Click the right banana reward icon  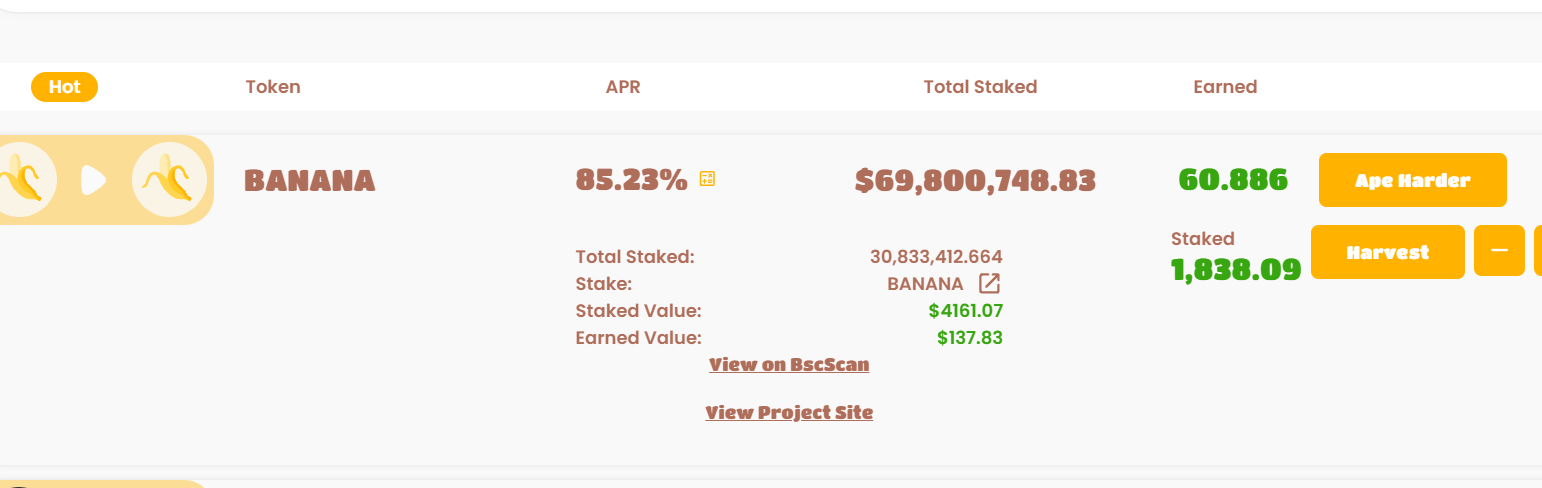pyautogui.click(x=169, y=180)
